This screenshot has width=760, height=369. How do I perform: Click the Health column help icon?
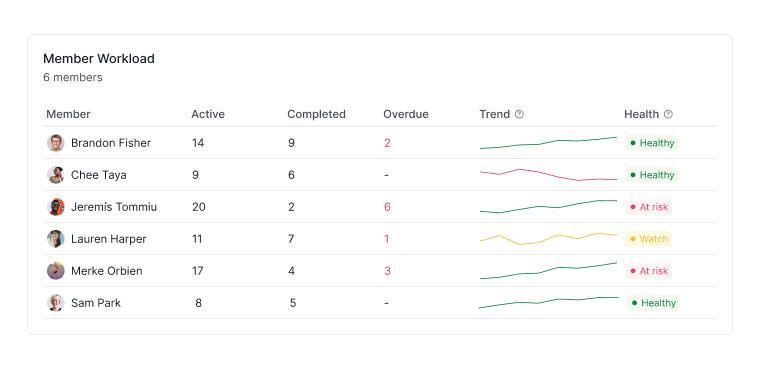(668, 114)
